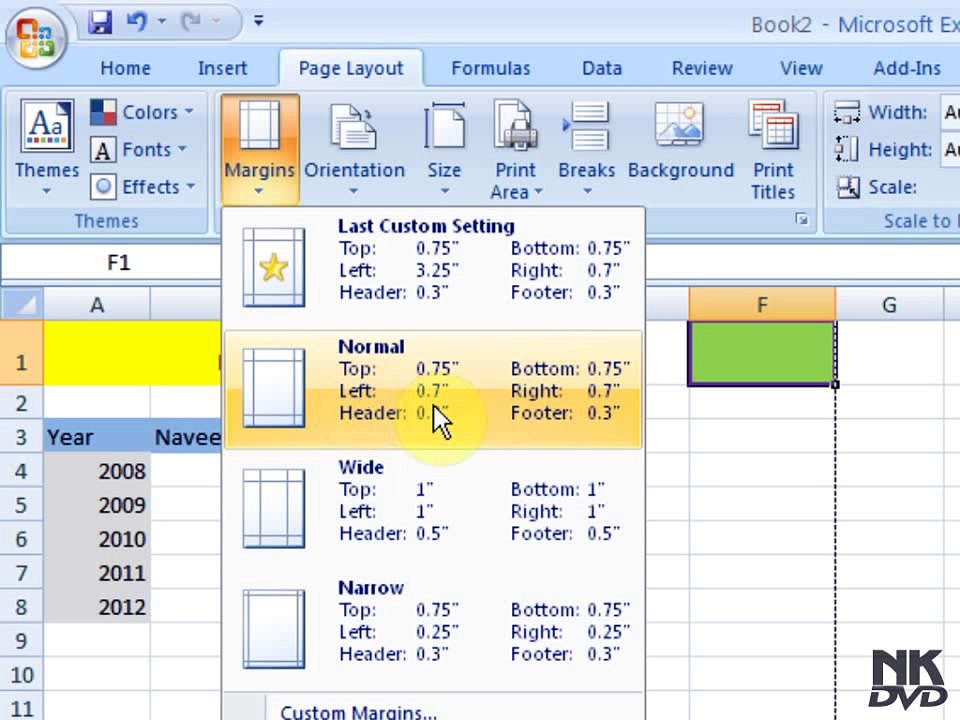Open the Orientation menu
The width and height of the screenshot is (960, 720).
pos(354,148)
